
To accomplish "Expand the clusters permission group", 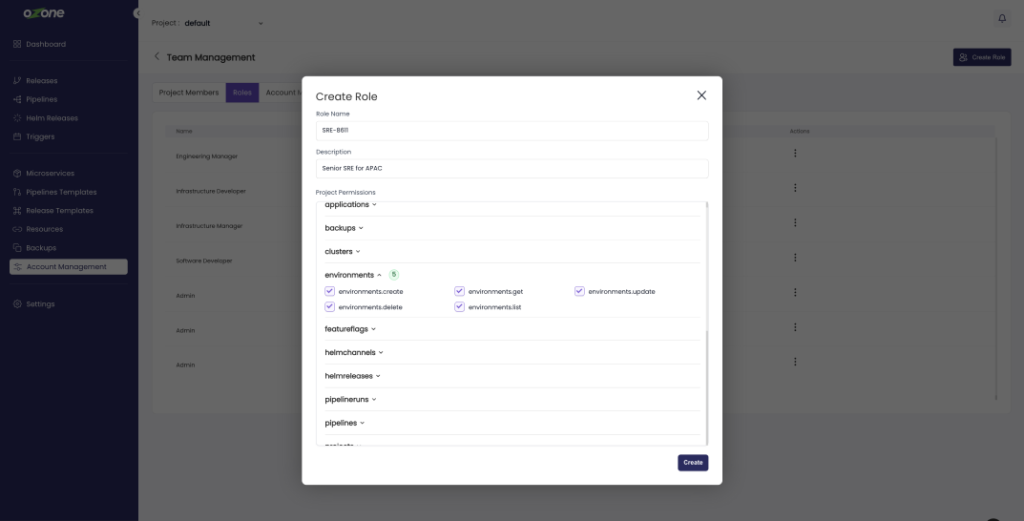I will pos(342,252).
